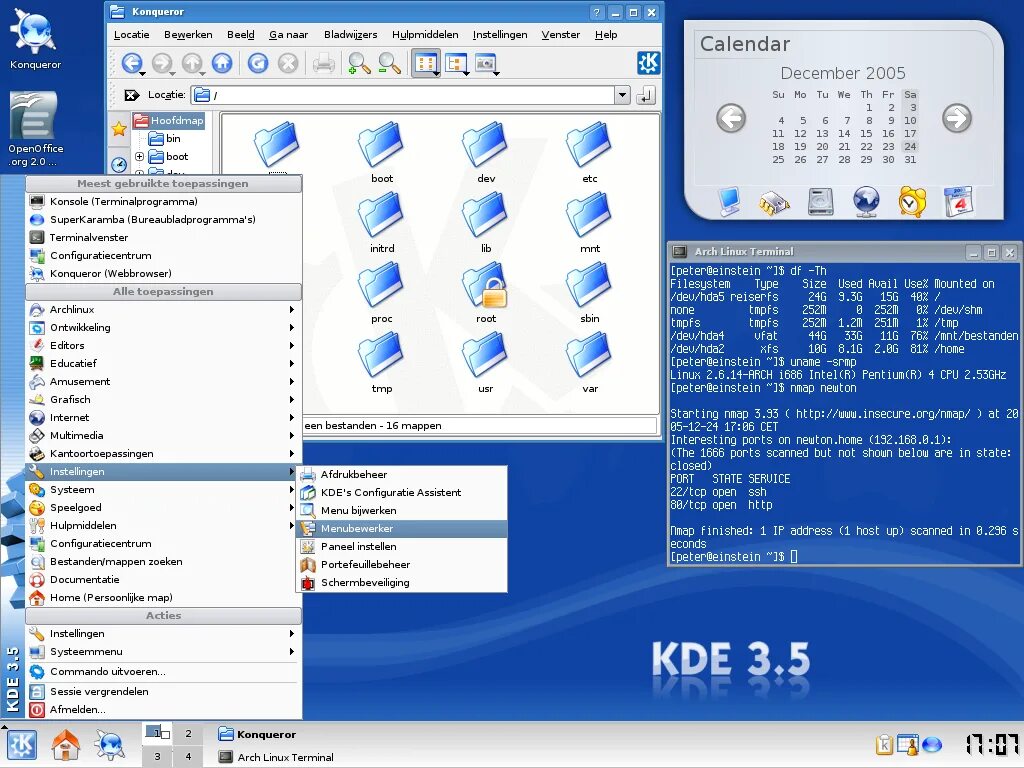Select Menubewerker from Instellingen submenu
The width and height of the screenshot is (1024, 768).
point(402,528)
